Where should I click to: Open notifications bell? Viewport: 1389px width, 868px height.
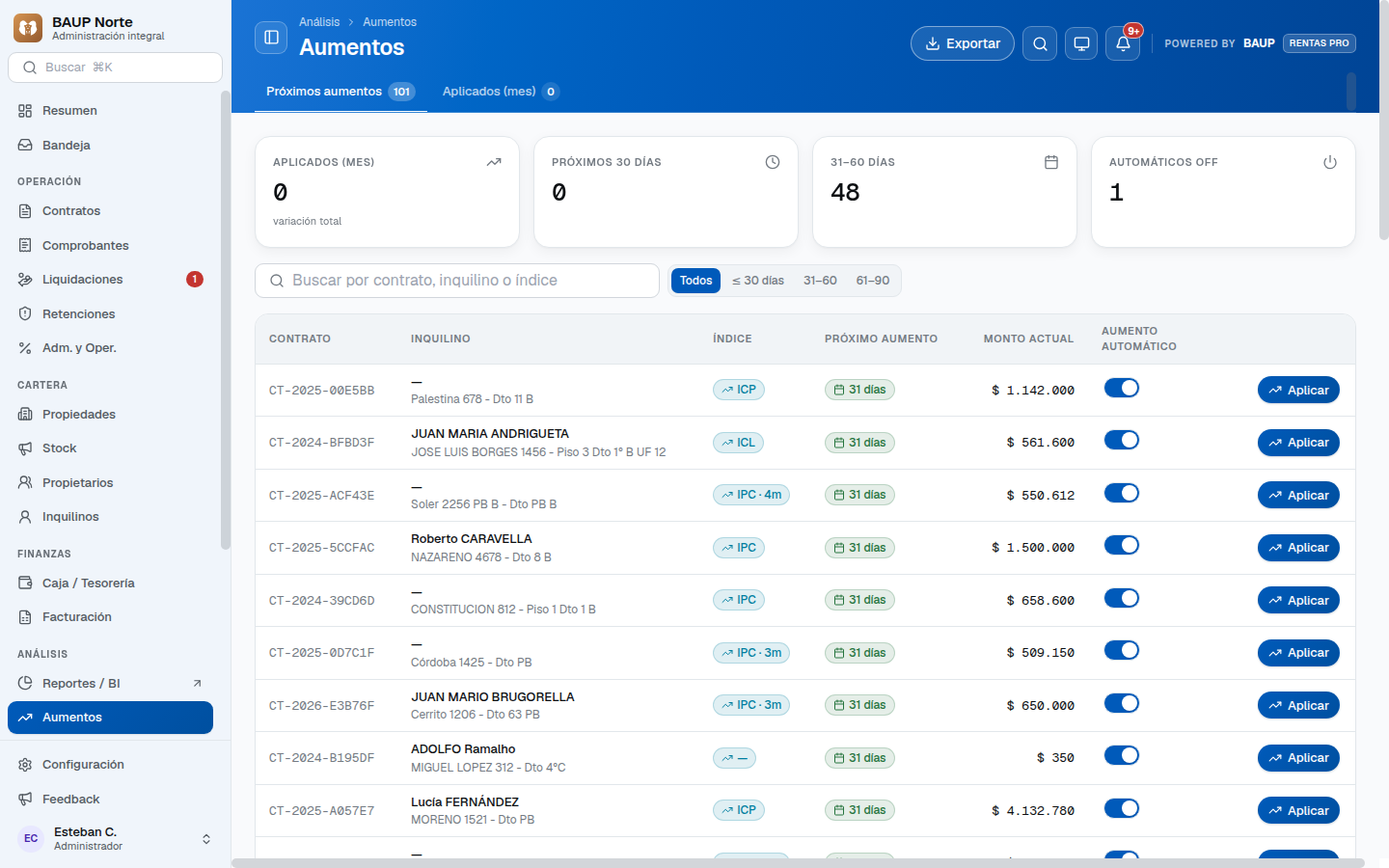(1123, 43)
